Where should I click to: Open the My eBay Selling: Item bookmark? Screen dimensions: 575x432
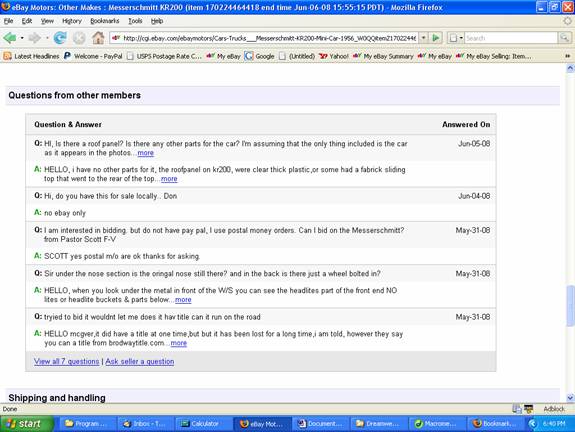tap(494, 56)
